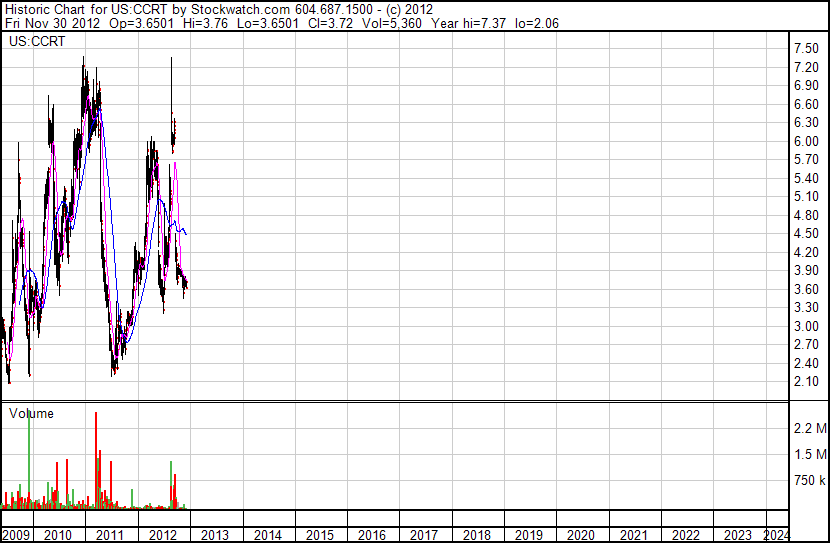Click the Fri Nov 30 2012 date text
This screenshot has height=543, width=830.
(52, 23)
